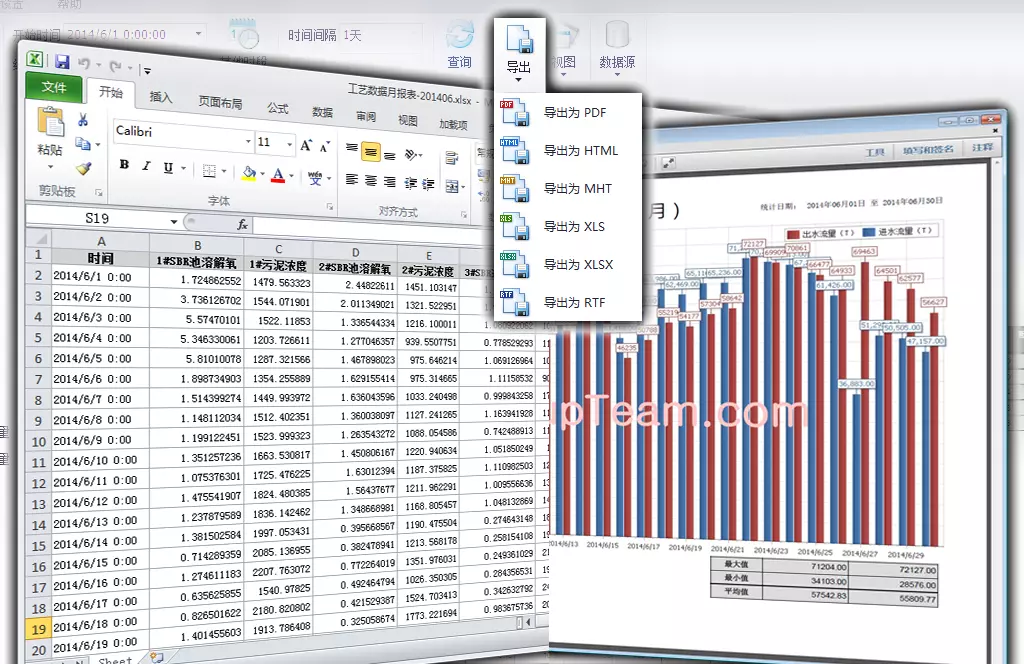Open the S19 name box dropdown

174,221
